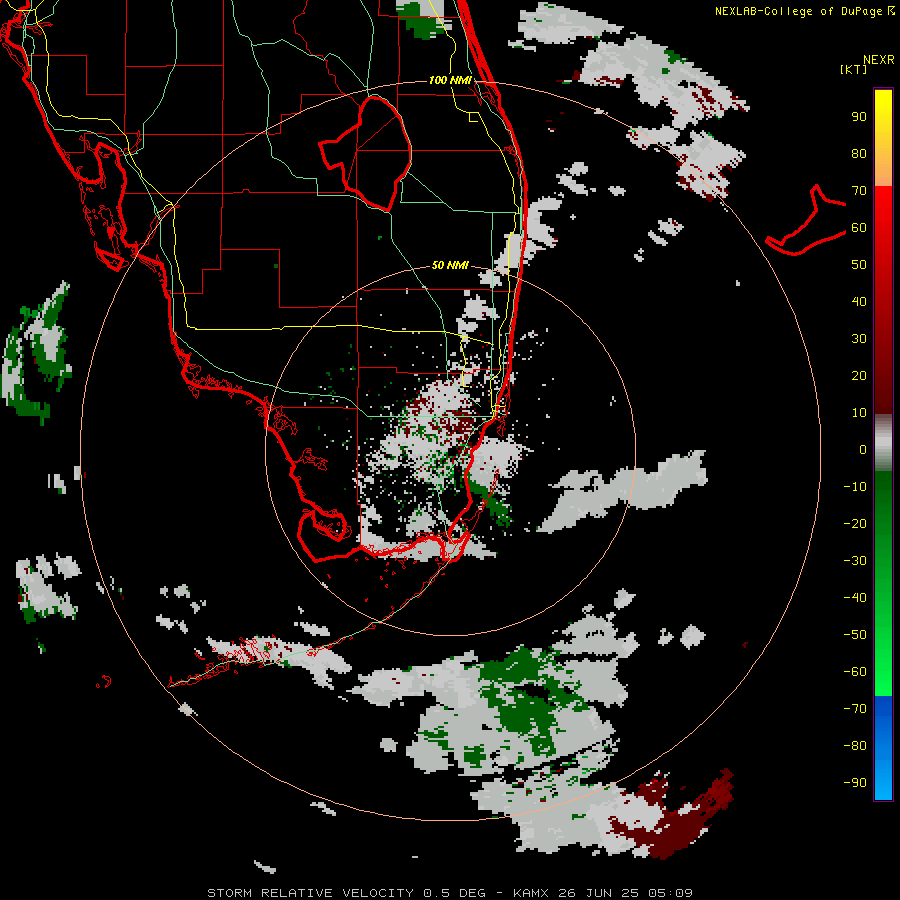Click the -80 value on the velocity scale
Screen dimensions: 900x900
(855, 746)
